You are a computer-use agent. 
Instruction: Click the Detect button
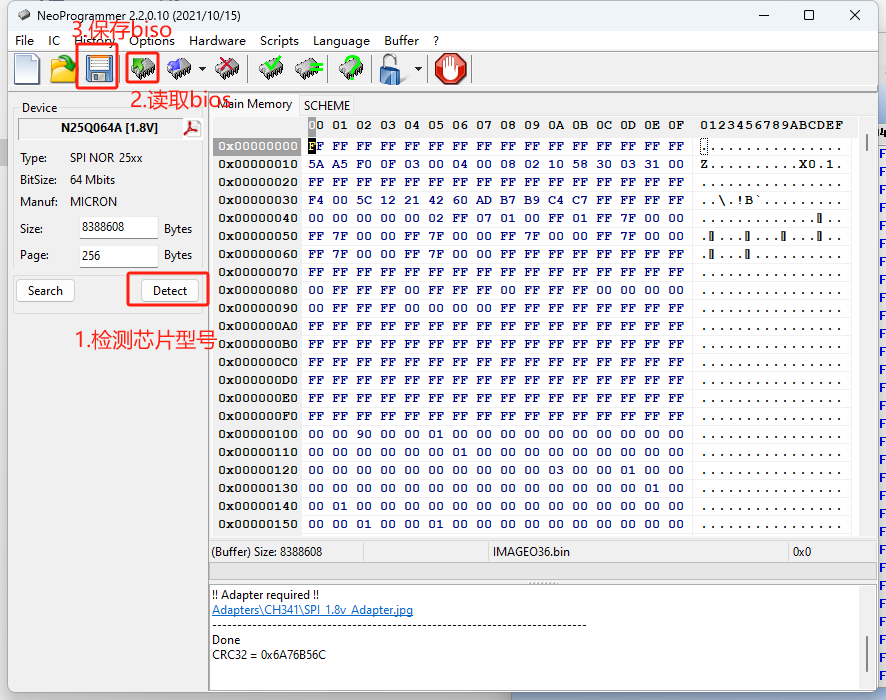click(170, 291)
